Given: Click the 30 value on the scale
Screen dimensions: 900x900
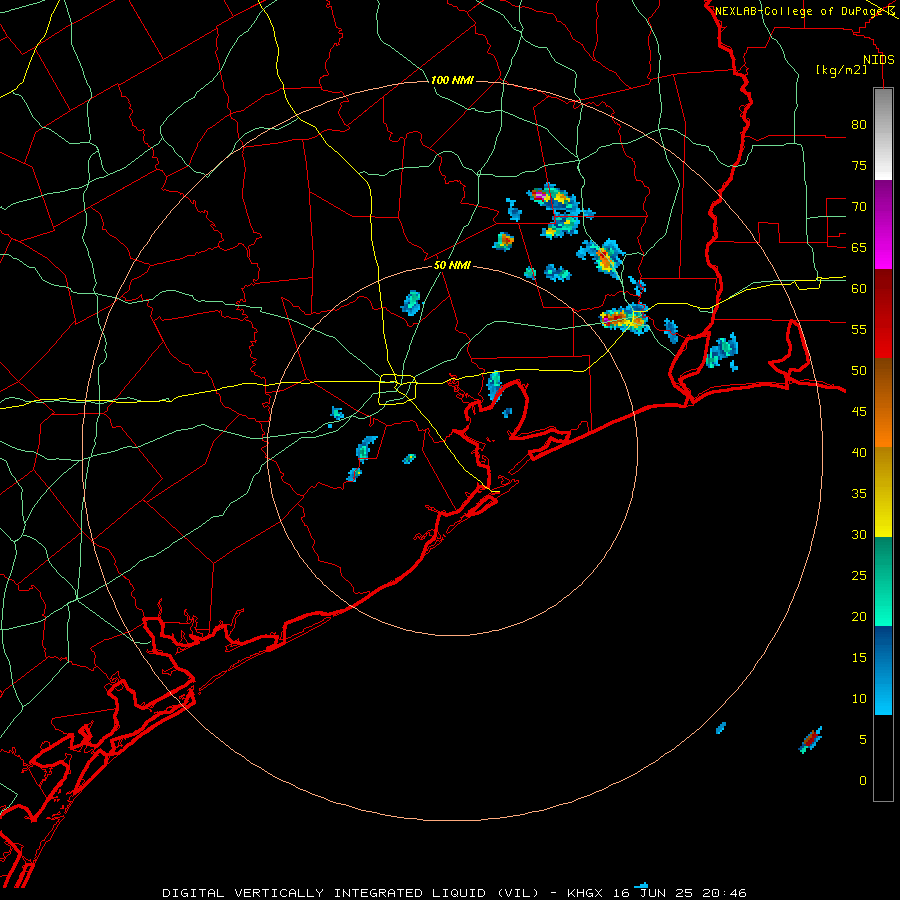Looking at the screenshot, I should [x=859, y=534].
